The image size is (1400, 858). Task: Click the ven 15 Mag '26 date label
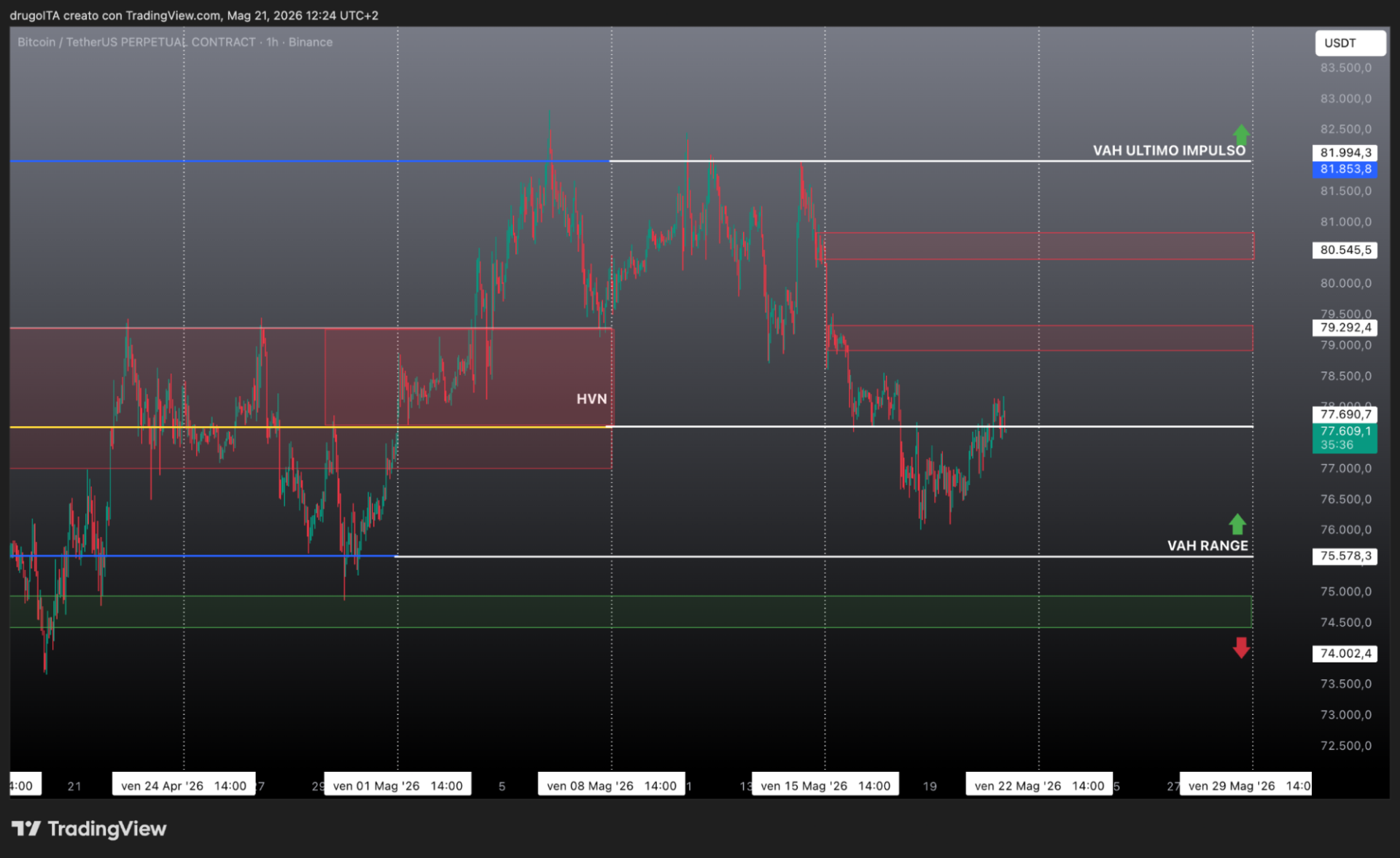click(825, 786)
